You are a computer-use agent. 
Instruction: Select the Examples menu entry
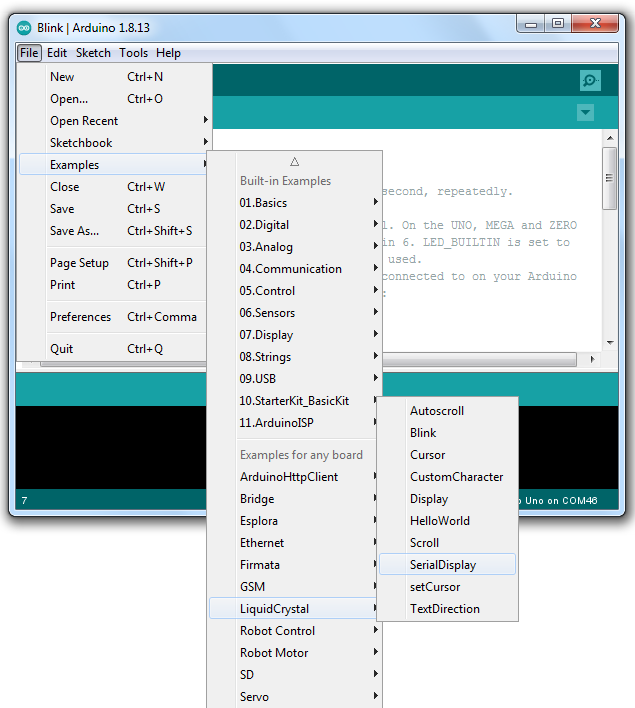[113, 164]
